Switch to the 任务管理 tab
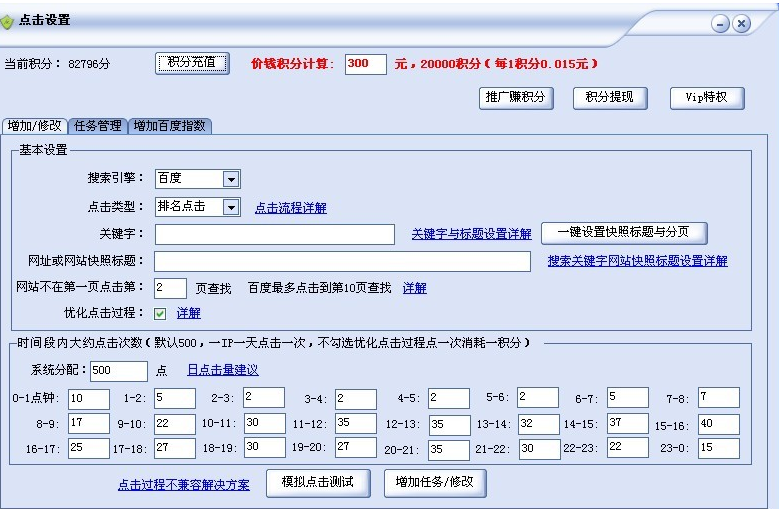 pyautogui.click(x=98, y=126)
